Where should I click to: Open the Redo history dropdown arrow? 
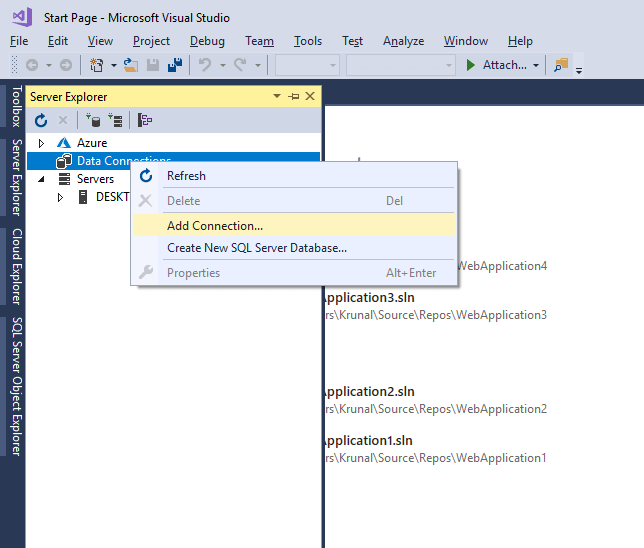pos(258,65)
